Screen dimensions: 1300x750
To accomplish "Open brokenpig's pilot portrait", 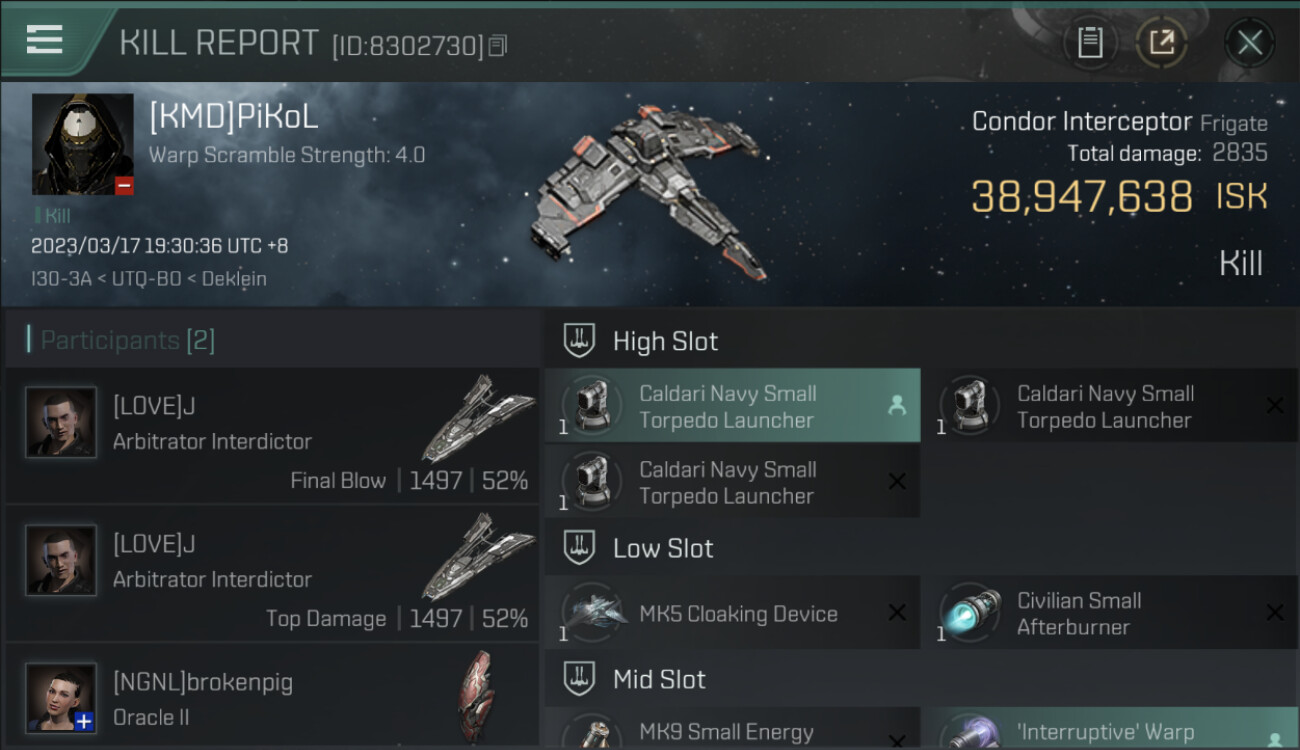I will pos(61,697).
